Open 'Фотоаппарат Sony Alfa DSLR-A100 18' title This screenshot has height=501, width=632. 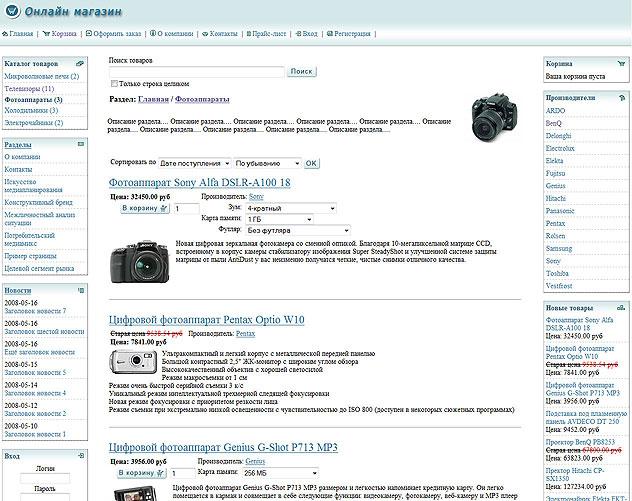(x=200, y=183)
